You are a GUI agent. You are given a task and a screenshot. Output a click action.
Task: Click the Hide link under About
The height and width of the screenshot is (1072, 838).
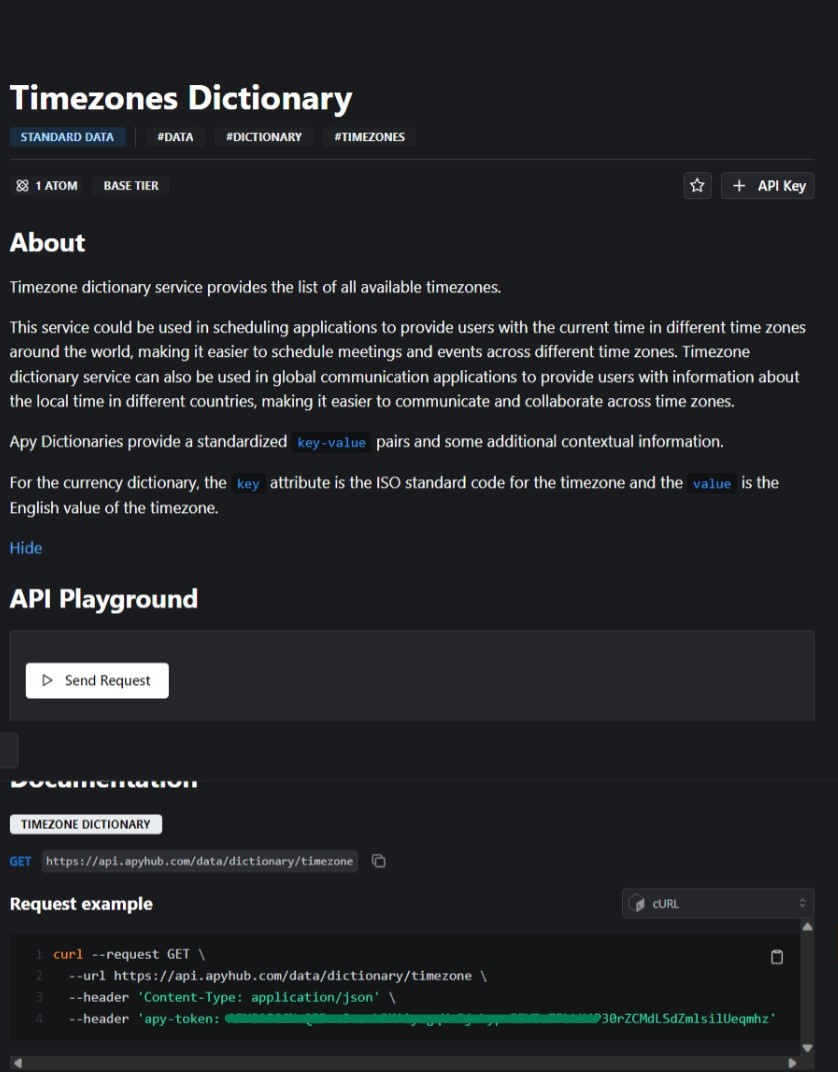26,548
